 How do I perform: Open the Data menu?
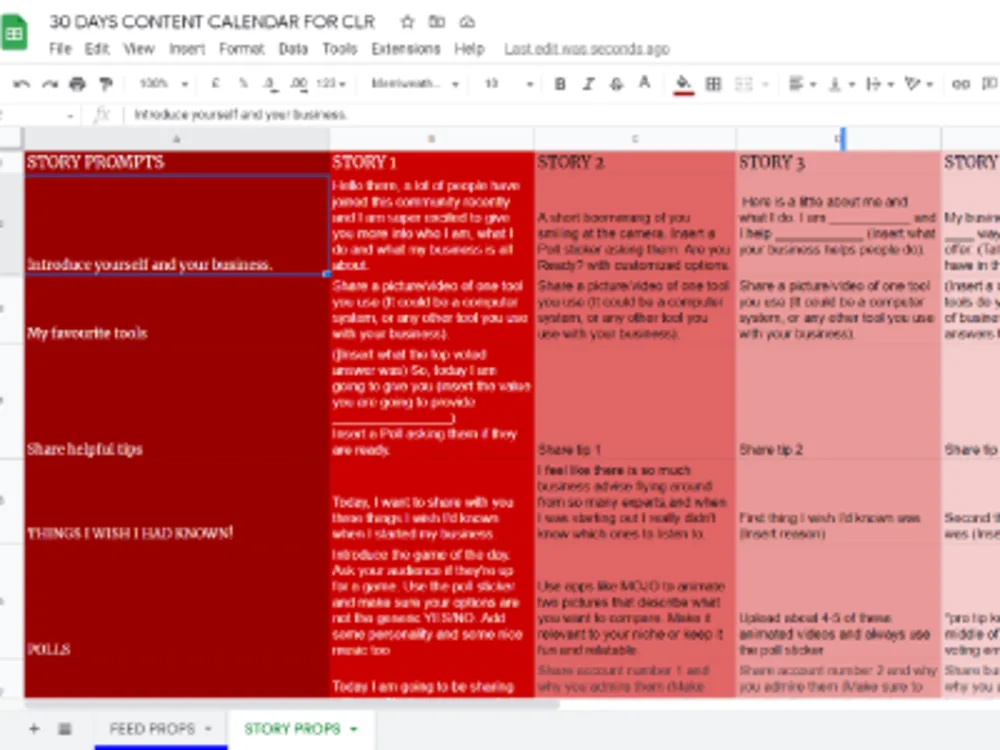pyautogui.click(x=293, y=49)
